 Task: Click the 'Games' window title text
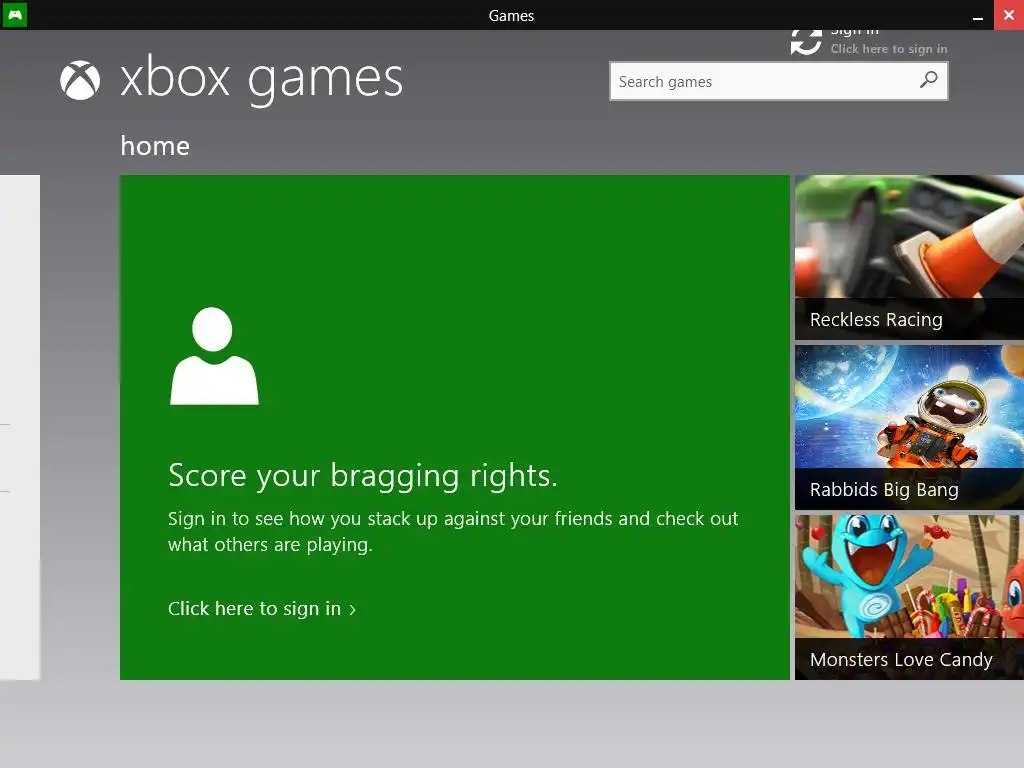tap(511, 16)
